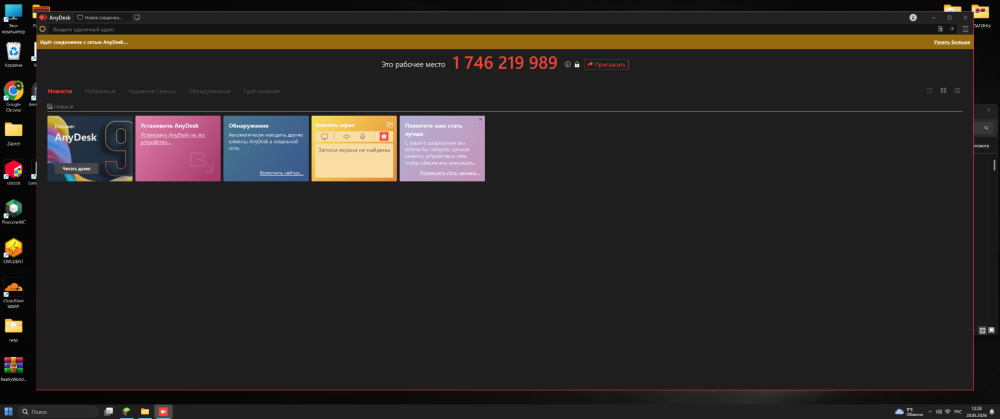Toggle speaker audio on Записать экран card
This screenshot has height=419, width=1000.
click(x=346, y=136)
